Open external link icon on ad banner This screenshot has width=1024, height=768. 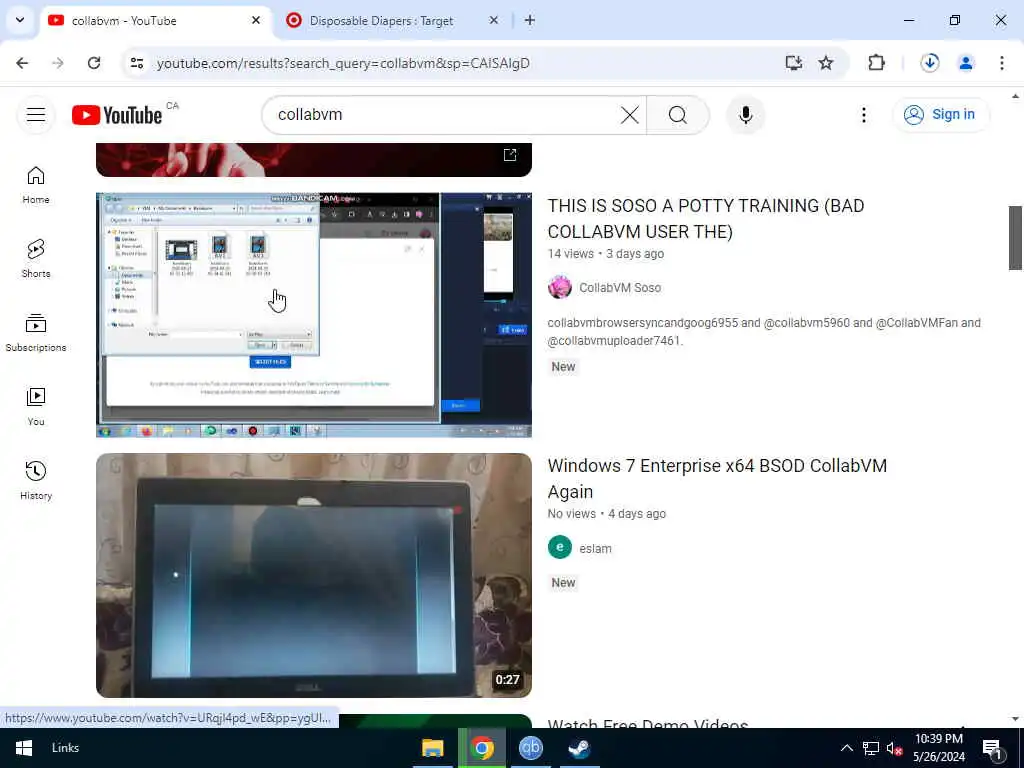(510, 155)
